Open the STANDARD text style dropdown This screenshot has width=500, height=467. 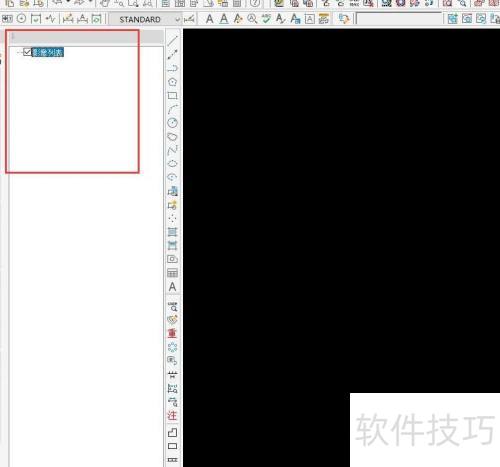[x=145, y=20]
